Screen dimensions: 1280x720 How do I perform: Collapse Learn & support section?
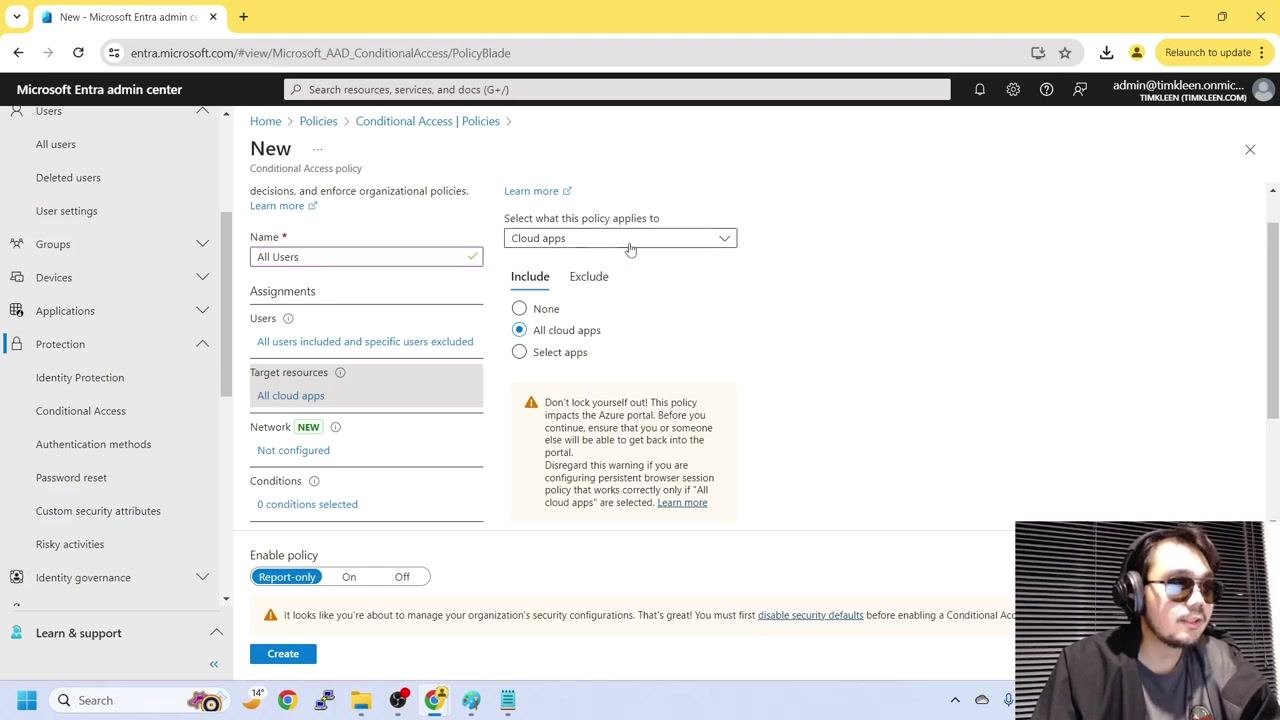[x=216, y=633]
